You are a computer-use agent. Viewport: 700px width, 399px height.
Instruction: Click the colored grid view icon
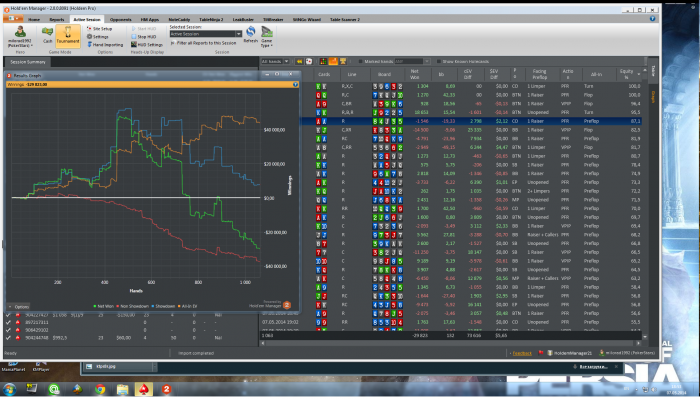(323, 62)
